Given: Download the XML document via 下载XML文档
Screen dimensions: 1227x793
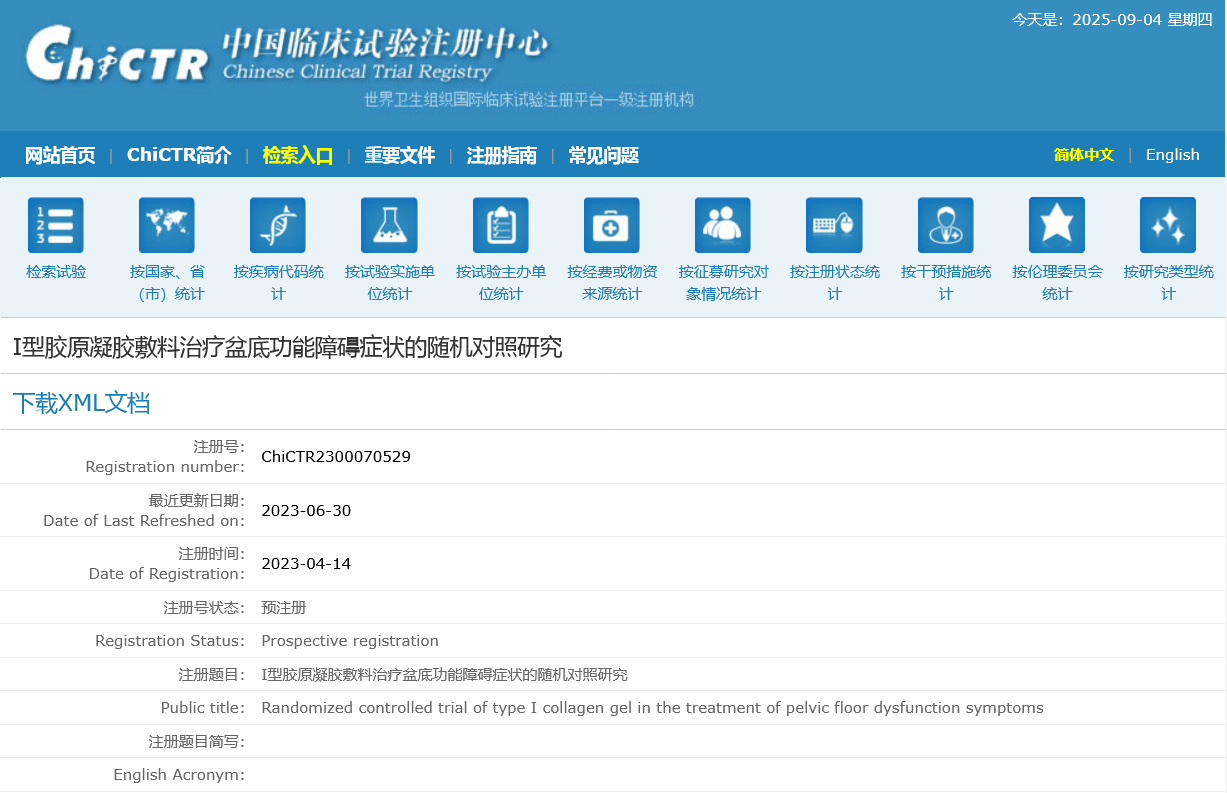Looking at the screenshot, I should pos(81,403).
